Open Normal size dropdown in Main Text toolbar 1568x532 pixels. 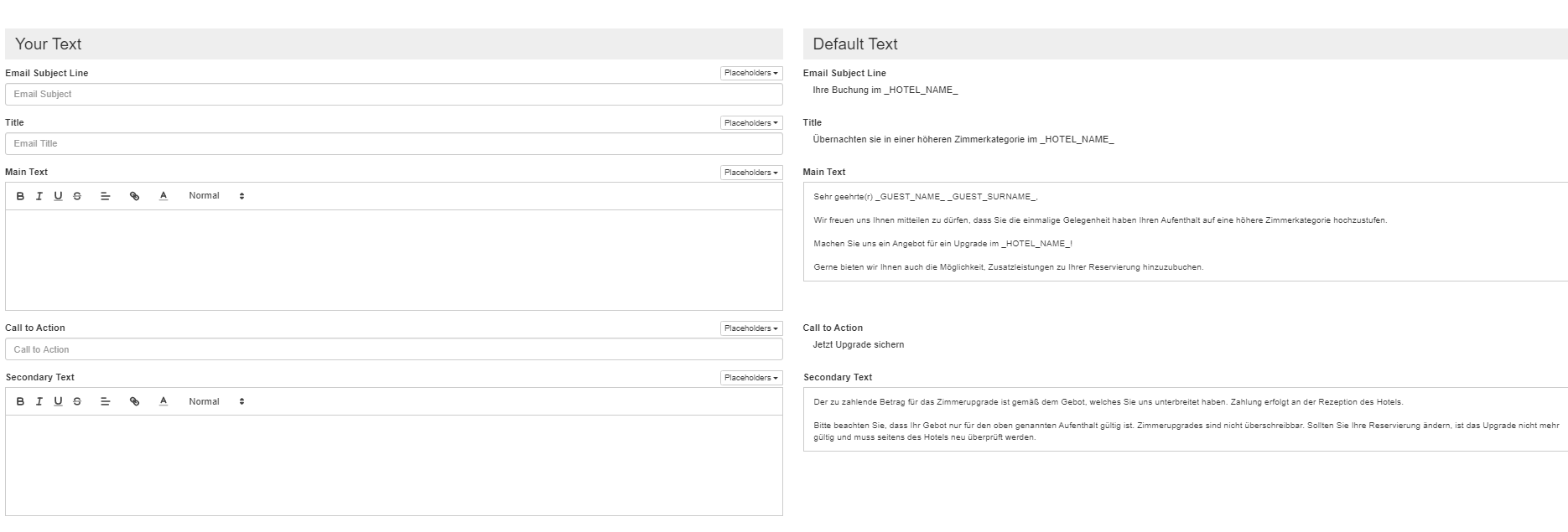216,196
